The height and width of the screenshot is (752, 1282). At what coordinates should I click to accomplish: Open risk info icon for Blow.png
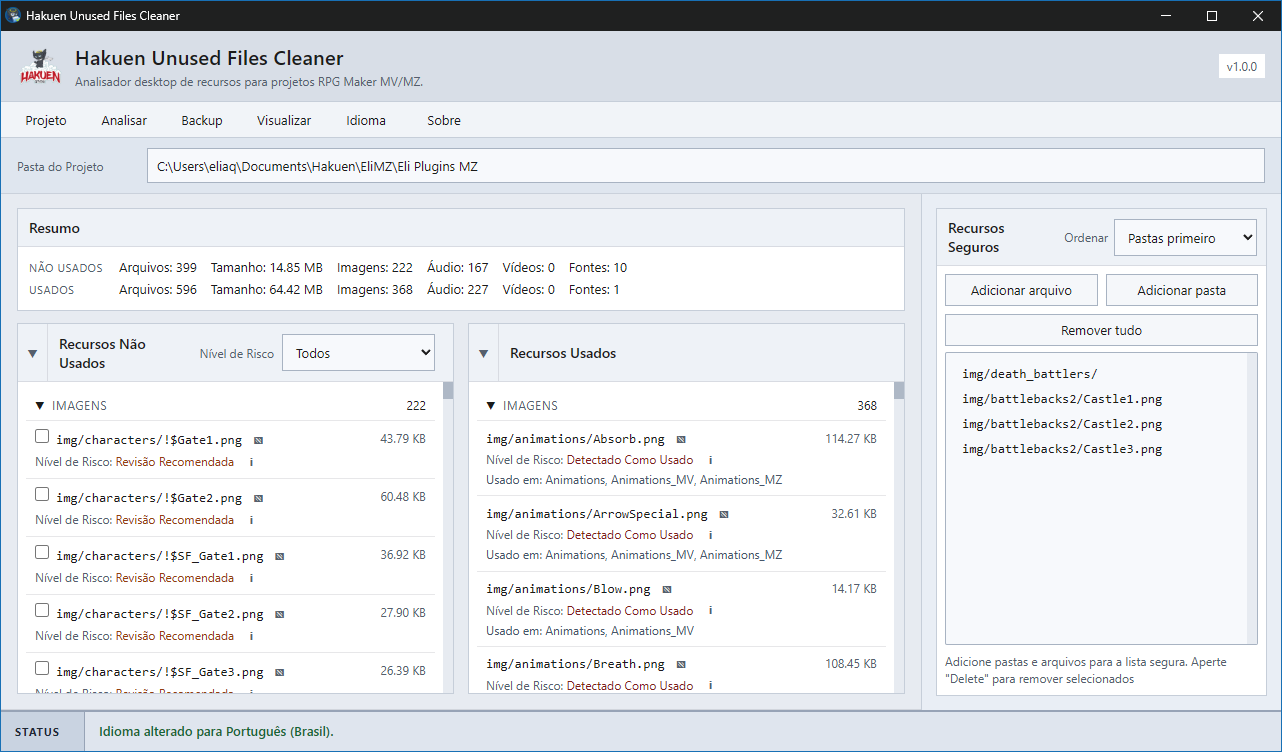[710, 610]
